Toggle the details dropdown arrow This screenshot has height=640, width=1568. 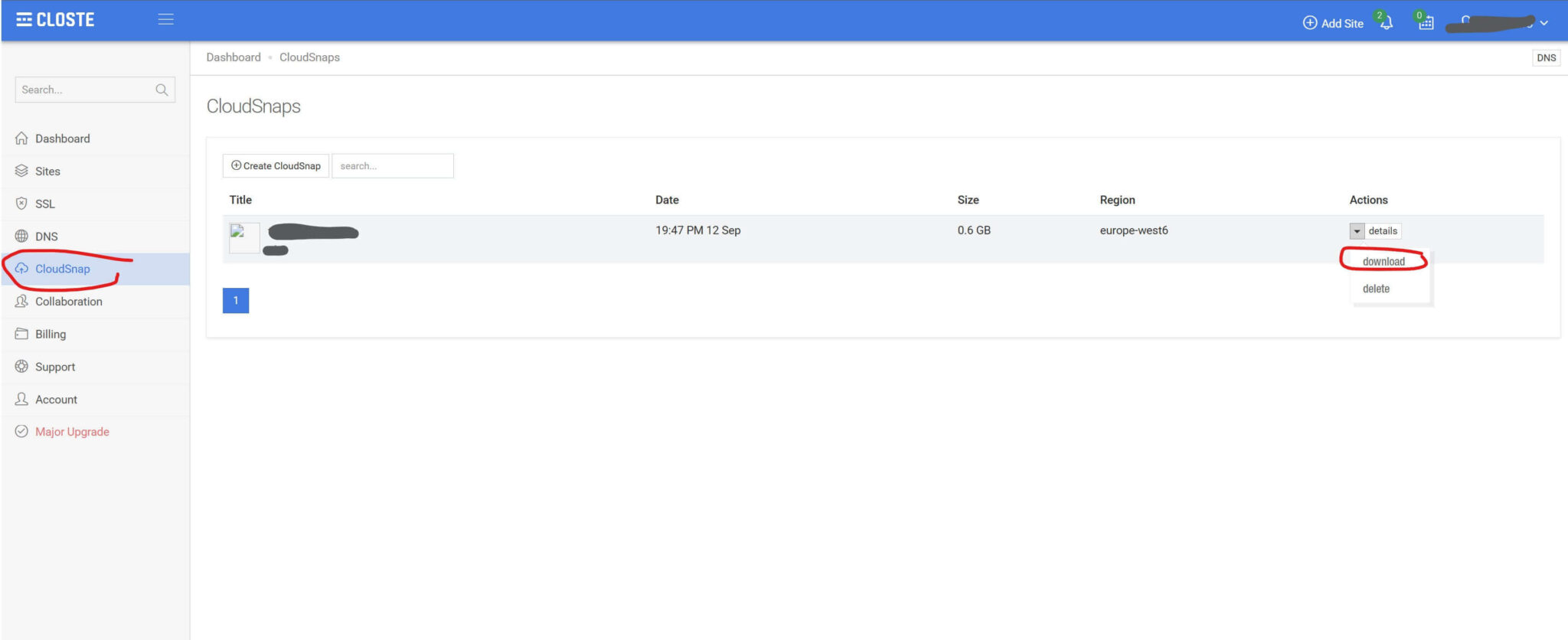[x=1357, y=231]
